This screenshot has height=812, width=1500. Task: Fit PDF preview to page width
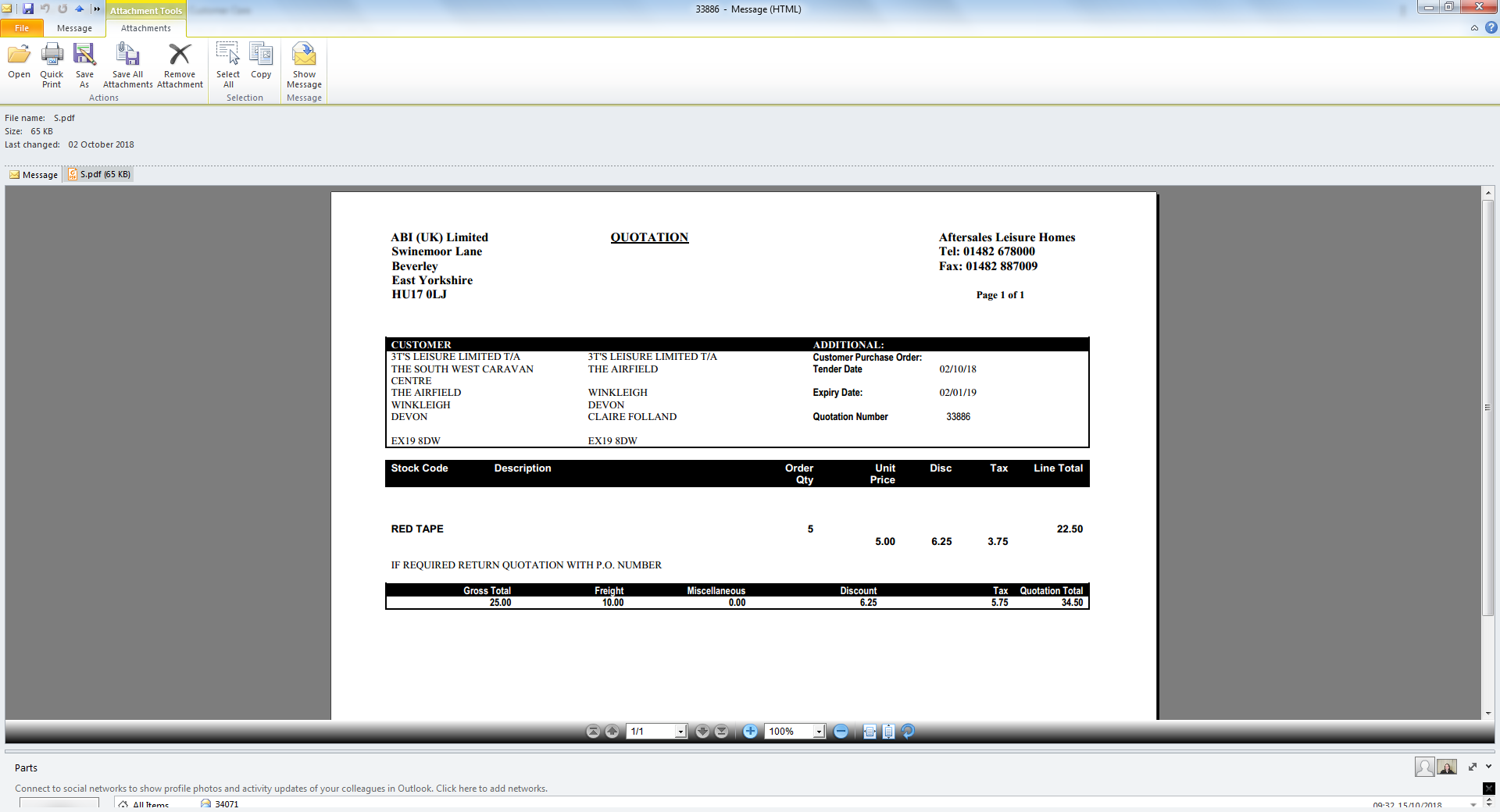870,732
